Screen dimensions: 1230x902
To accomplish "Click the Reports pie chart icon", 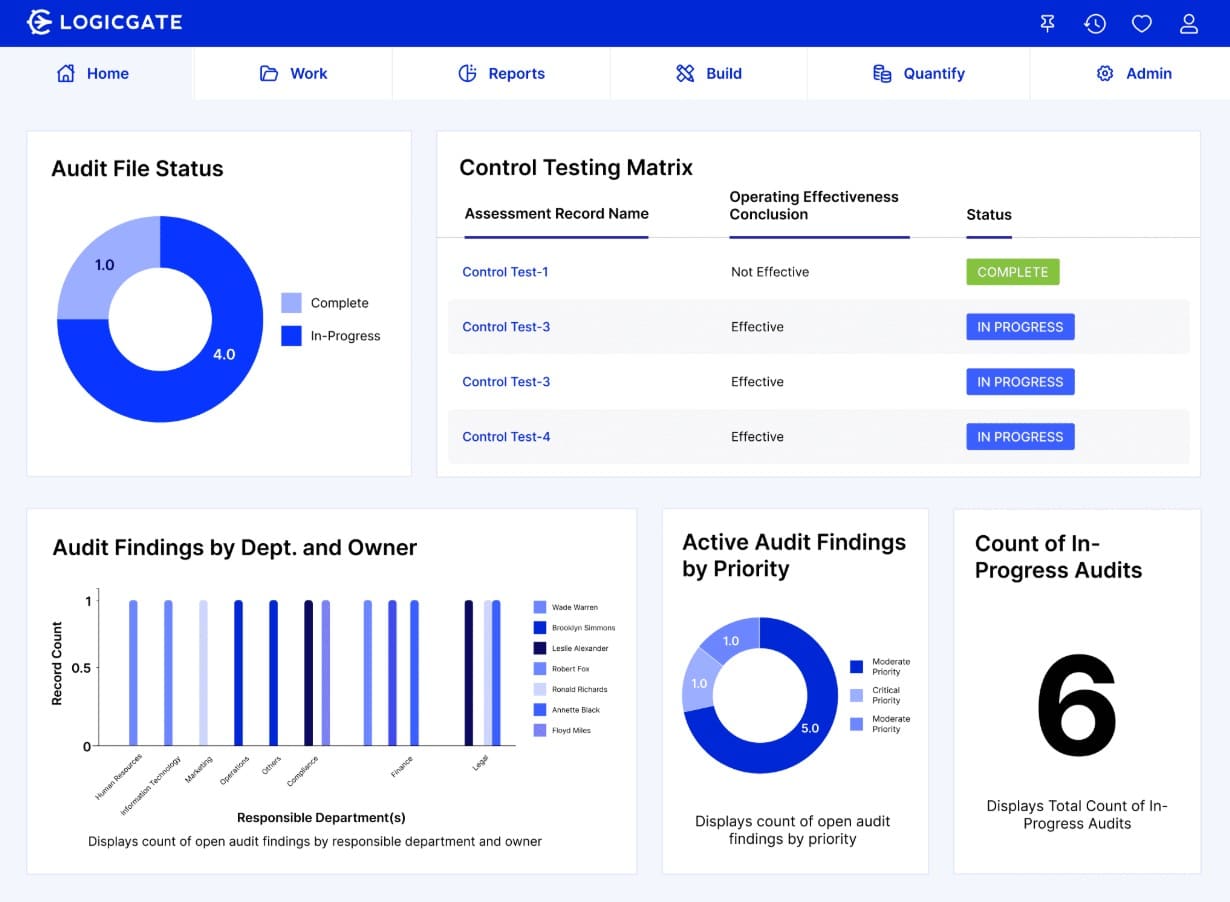I will pos(466,73).
